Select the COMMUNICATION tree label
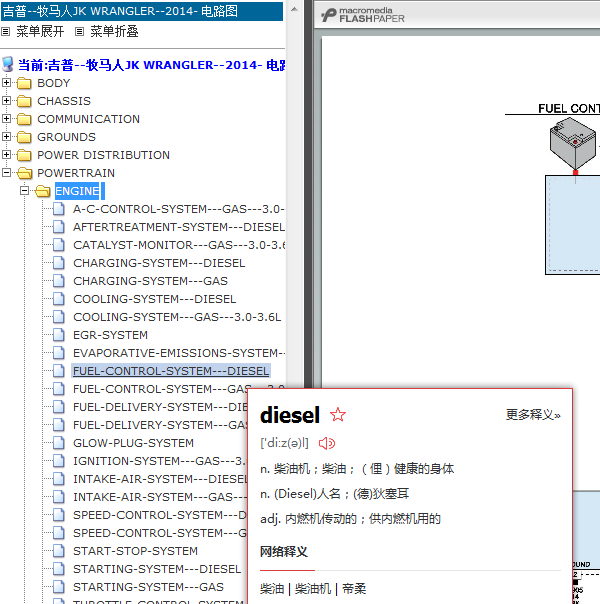Screen dimensions: 600x604 tap(89, 119)
